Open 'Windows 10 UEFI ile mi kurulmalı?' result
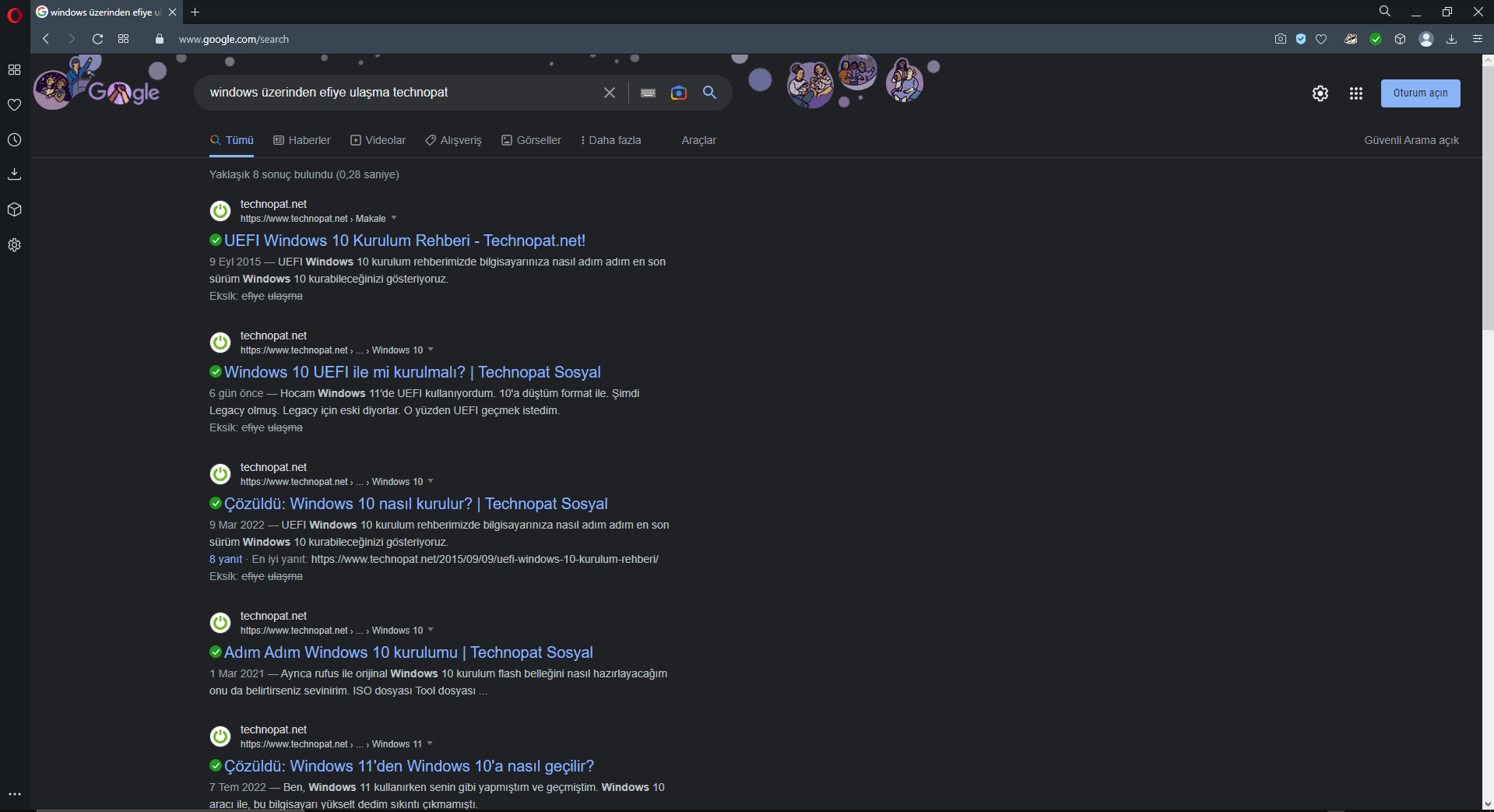 coord(413,372)
